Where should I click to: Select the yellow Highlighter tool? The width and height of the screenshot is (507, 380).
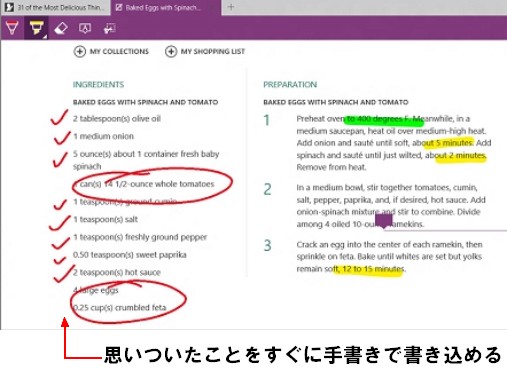[36, 27]
